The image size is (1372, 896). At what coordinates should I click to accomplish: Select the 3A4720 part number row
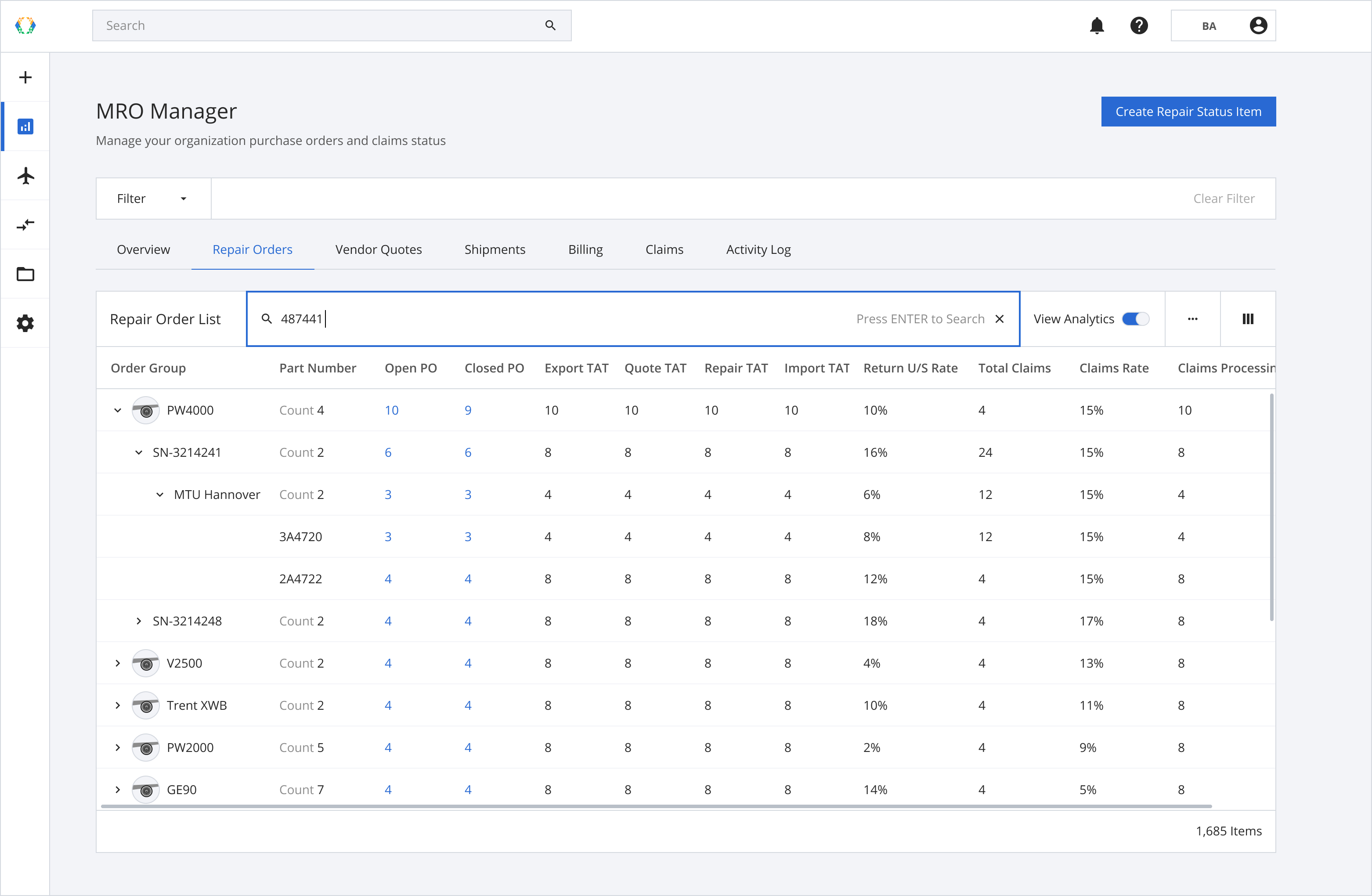point(686,536)
